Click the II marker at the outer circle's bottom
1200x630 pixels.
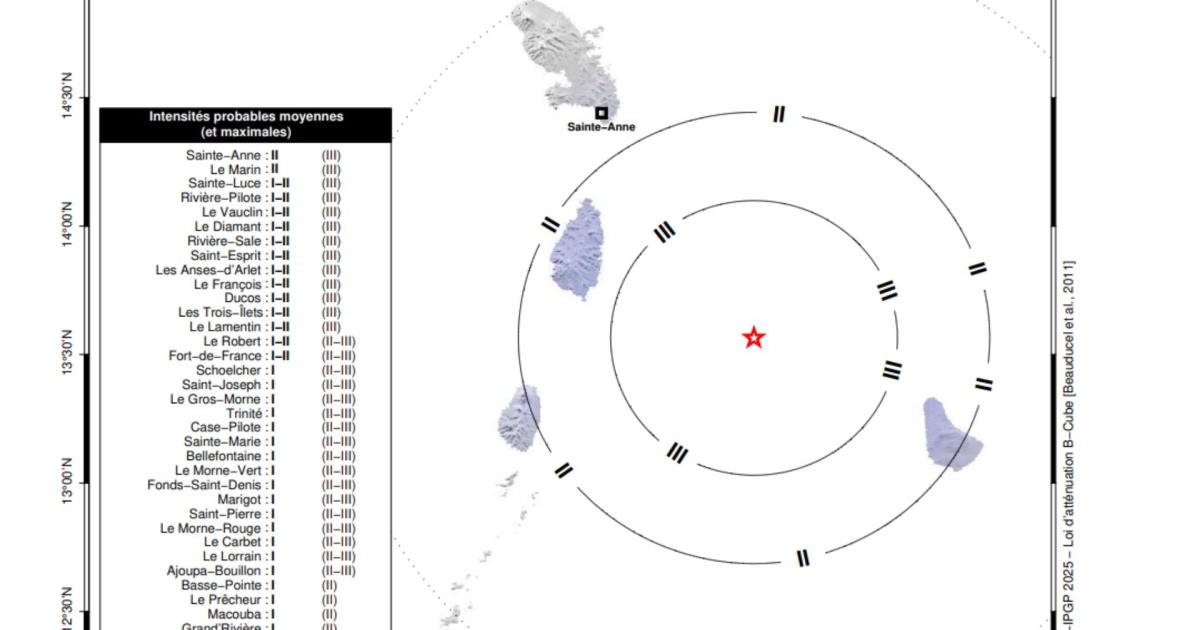(x=802, y=558)
